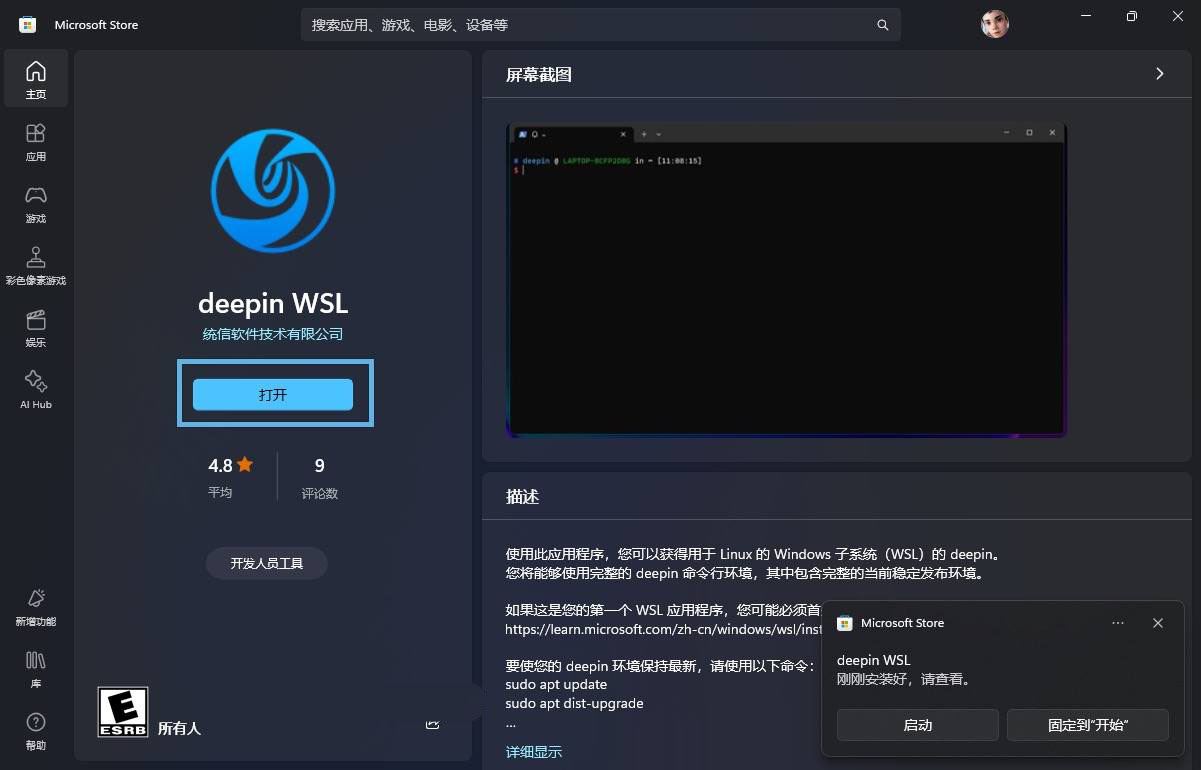
Task: Open publisher link 统信软件技术有限公司
Action: tap(273, 334)
